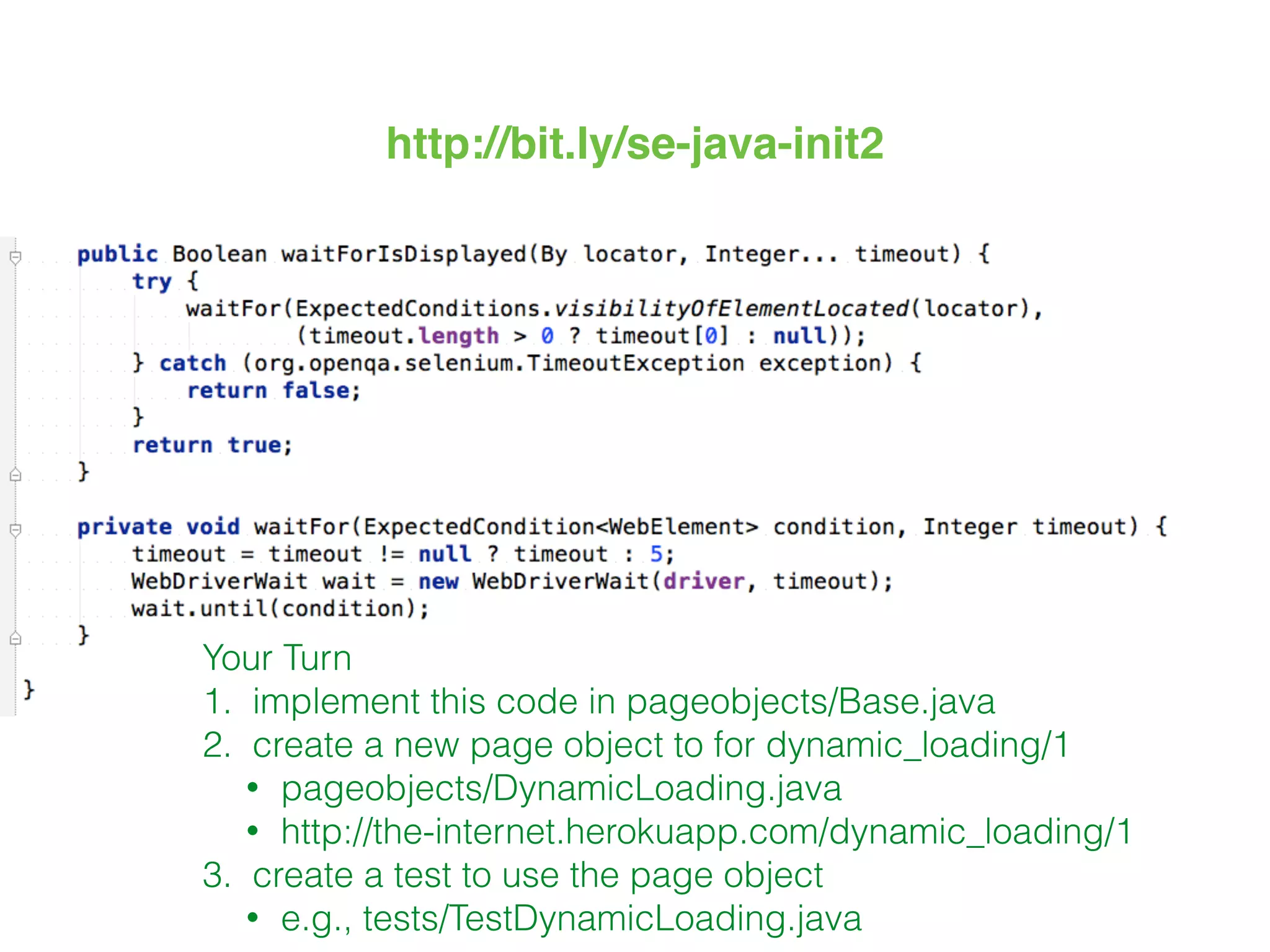This screenshot has height=952, width=1270.
Task: Click 'create a test to use the page object'
Action: (x=538, y=876)
